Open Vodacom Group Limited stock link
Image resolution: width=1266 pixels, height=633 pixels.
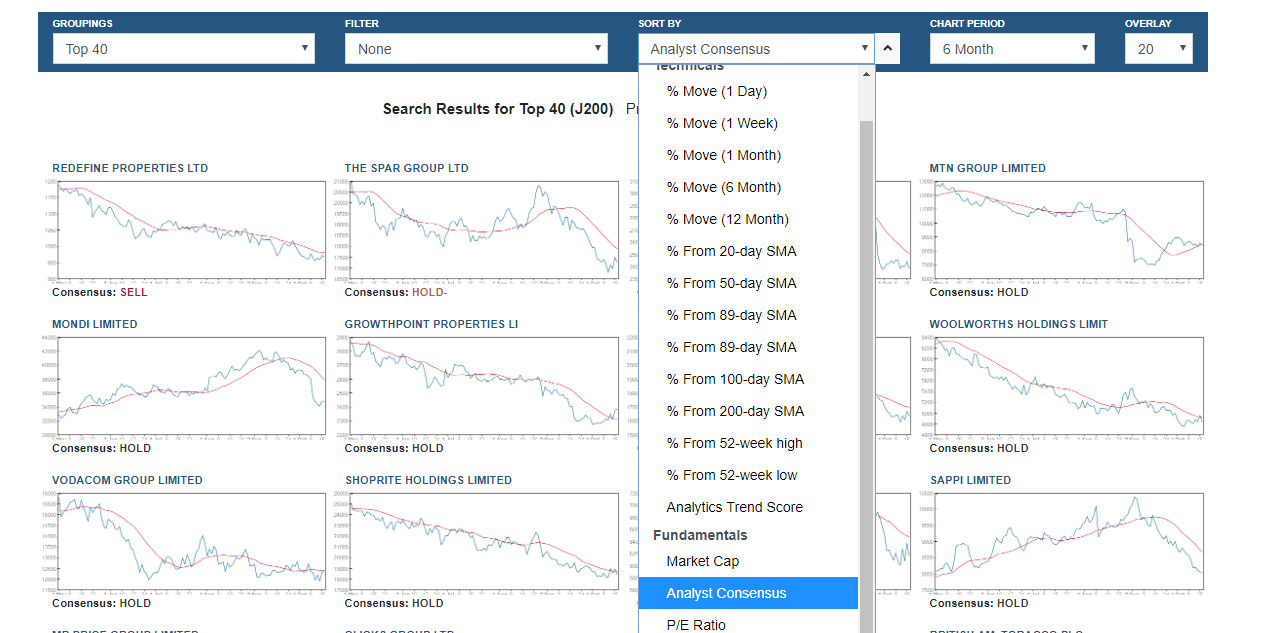[x=127, y=480]
